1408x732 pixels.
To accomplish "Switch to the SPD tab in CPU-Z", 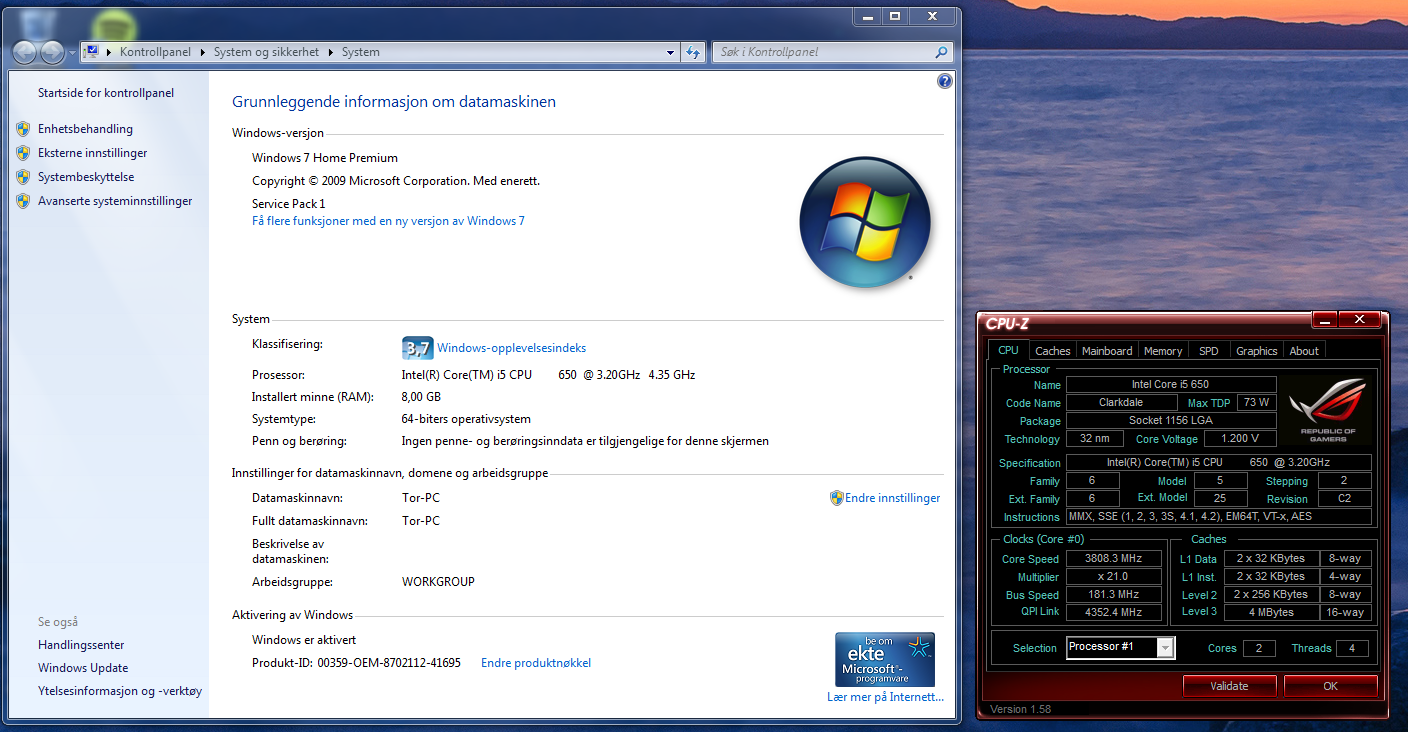I will (x=1209, y=351).
